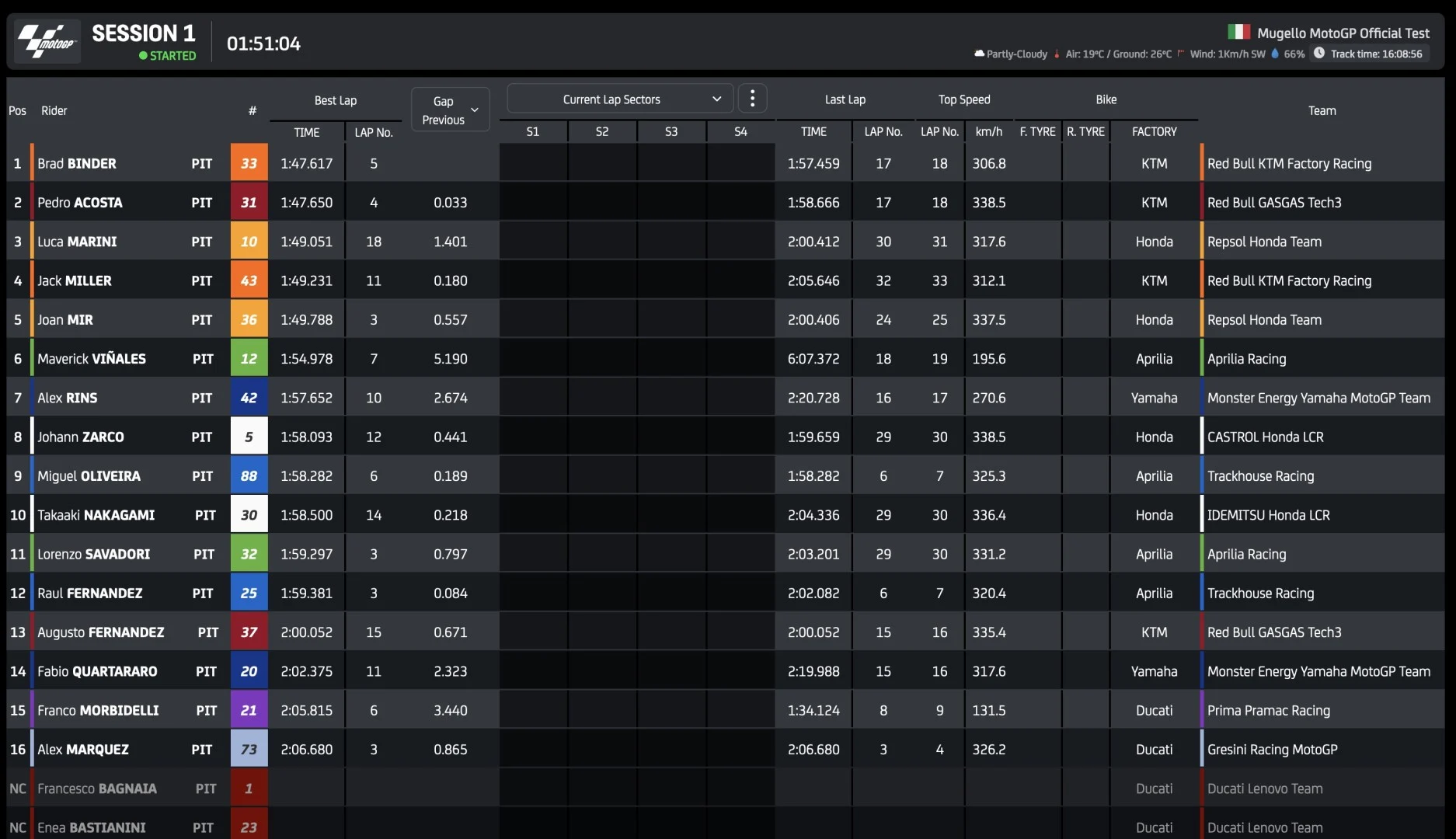Image resolution: width=1456 pixels, height=839 pixels.
Task: Select rider Jack MILLER
Action: [x=75, y=280]
